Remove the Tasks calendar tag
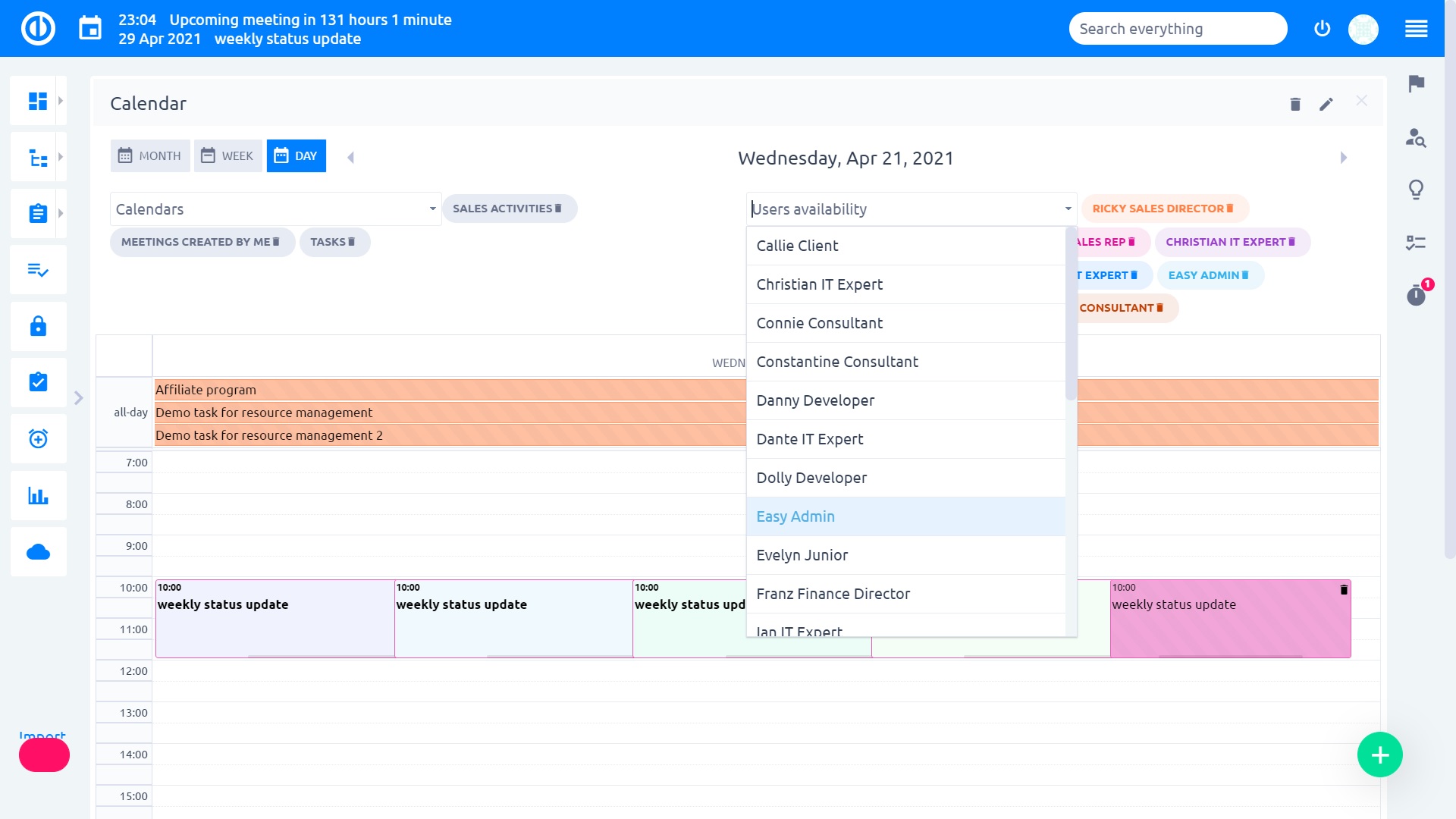 pyautogui.click(x=352, y=242)
